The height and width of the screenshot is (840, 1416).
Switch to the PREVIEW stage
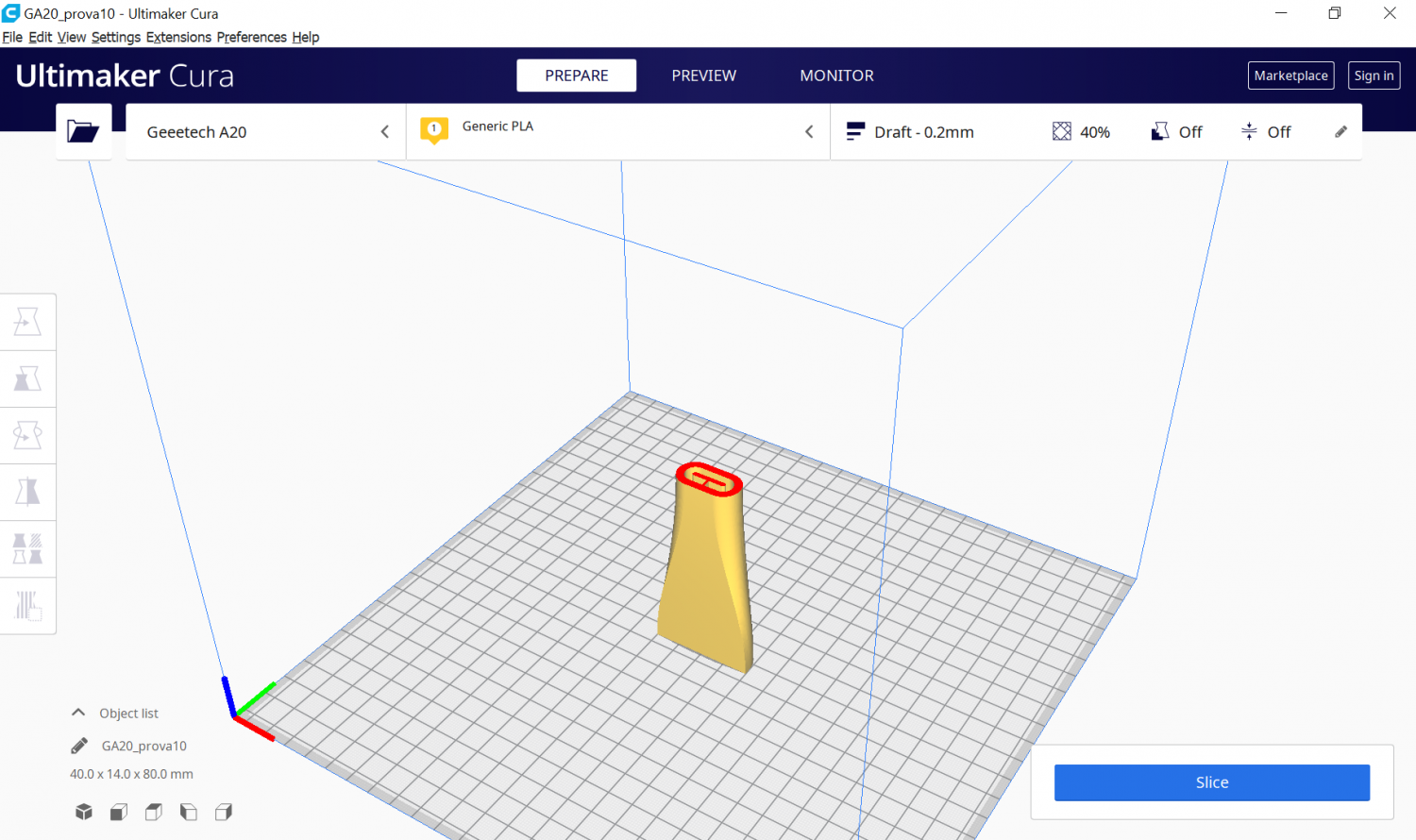point(704,76)
